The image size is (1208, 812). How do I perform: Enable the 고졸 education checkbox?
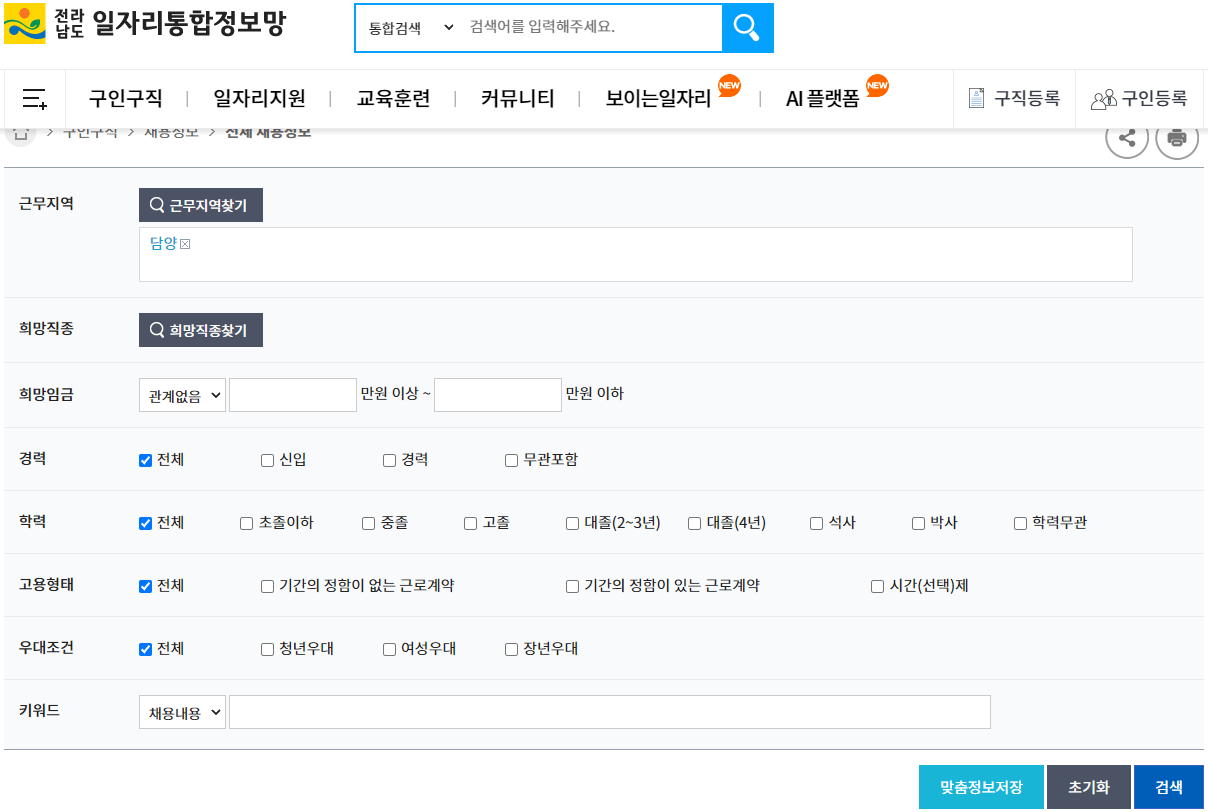point(468,522)
